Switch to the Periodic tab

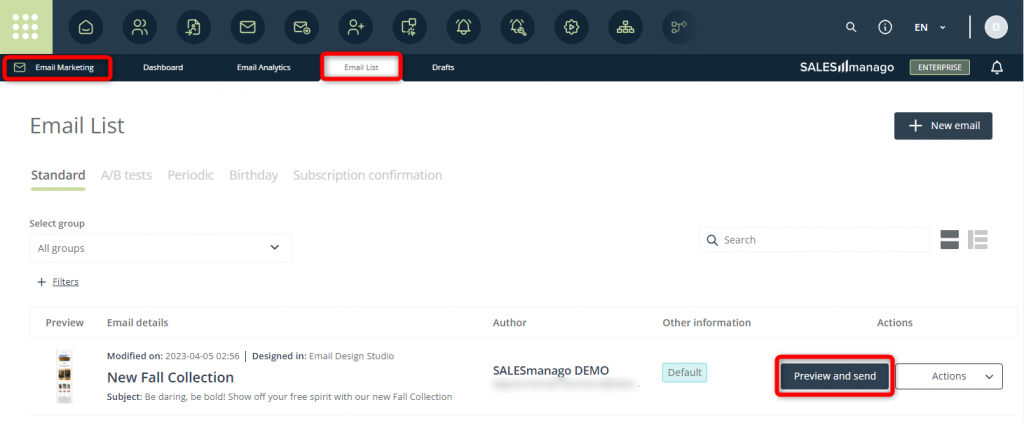click(x=191, y=175)
